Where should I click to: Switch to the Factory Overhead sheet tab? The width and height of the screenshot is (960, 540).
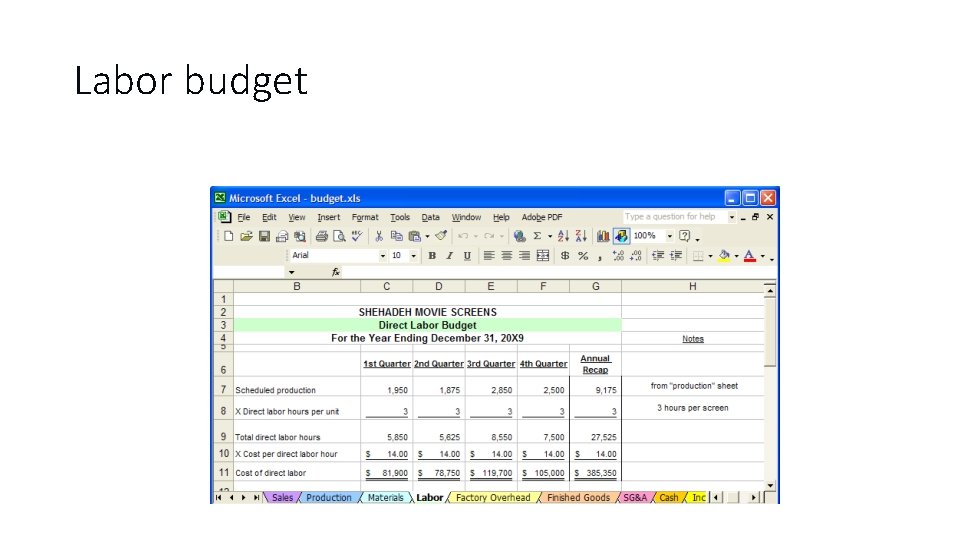[x=493, y=498]
